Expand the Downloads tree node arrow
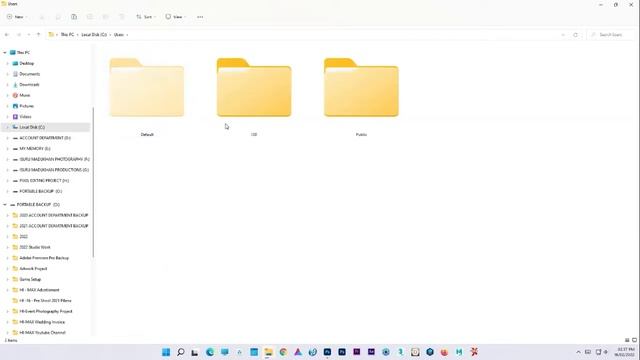 coord(7,84)
